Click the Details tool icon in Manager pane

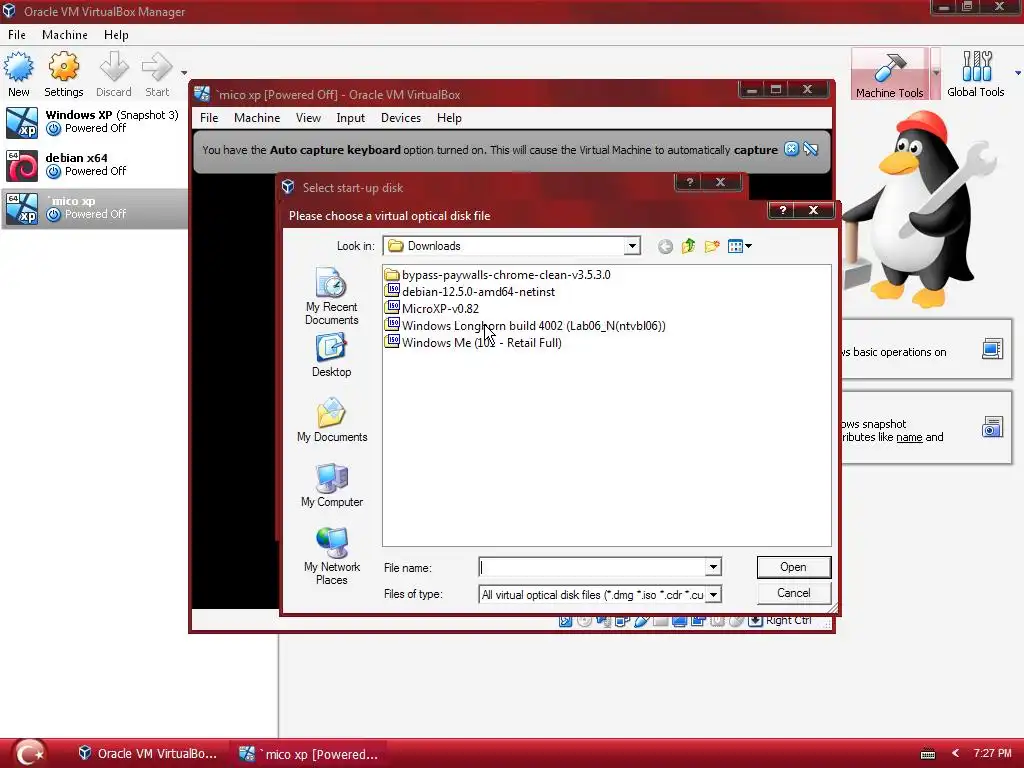tap(992, 349)
